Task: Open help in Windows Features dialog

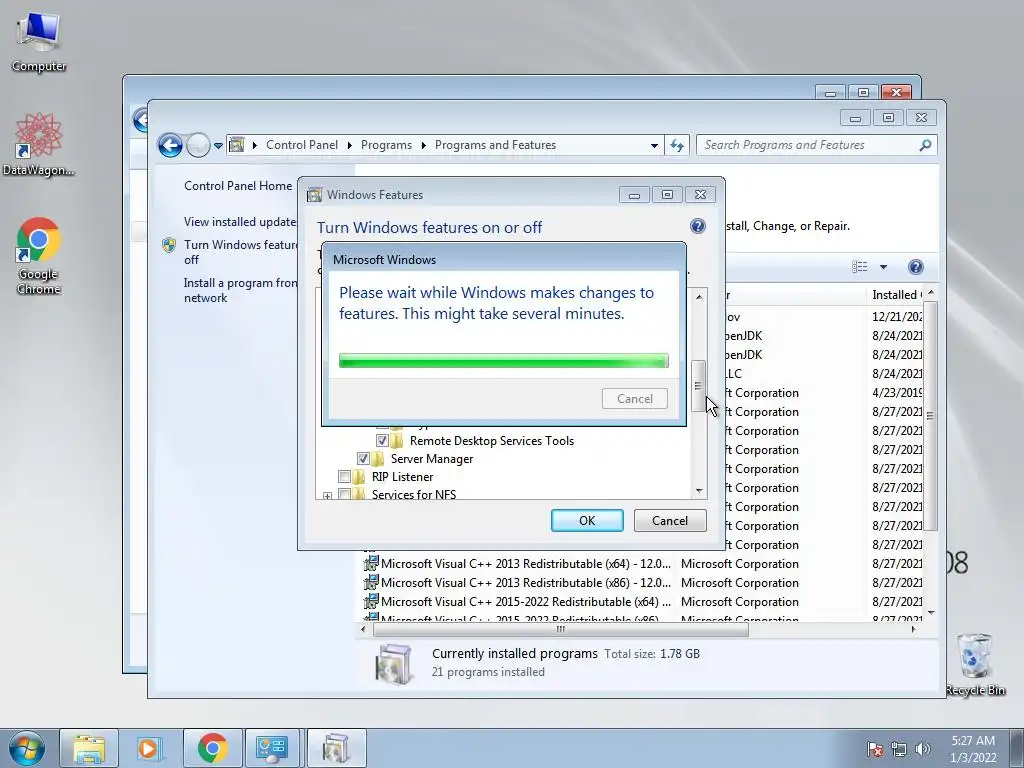Action: (697, 226)
